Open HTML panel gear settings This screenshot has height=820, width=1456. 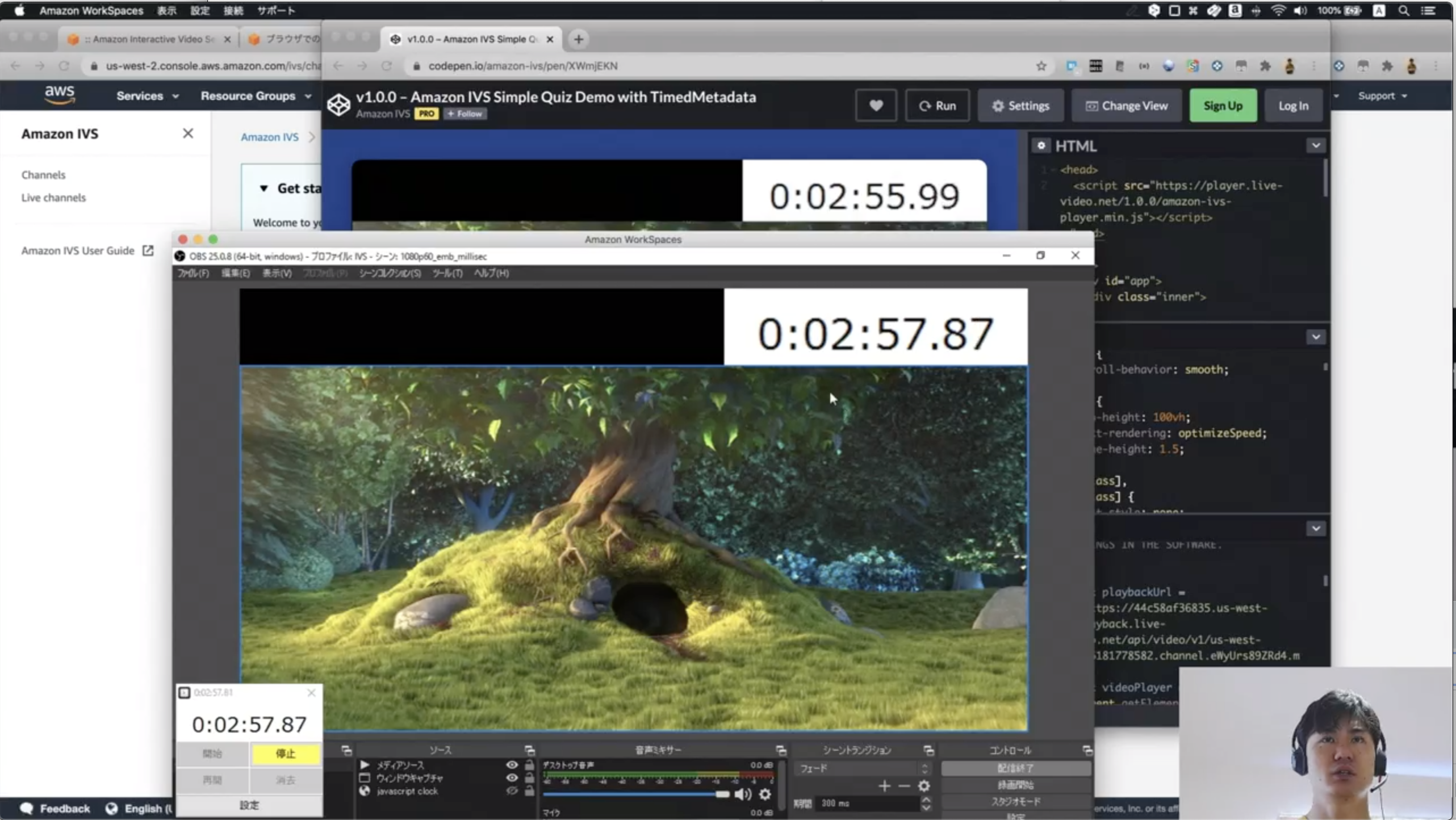(1041, 145)
